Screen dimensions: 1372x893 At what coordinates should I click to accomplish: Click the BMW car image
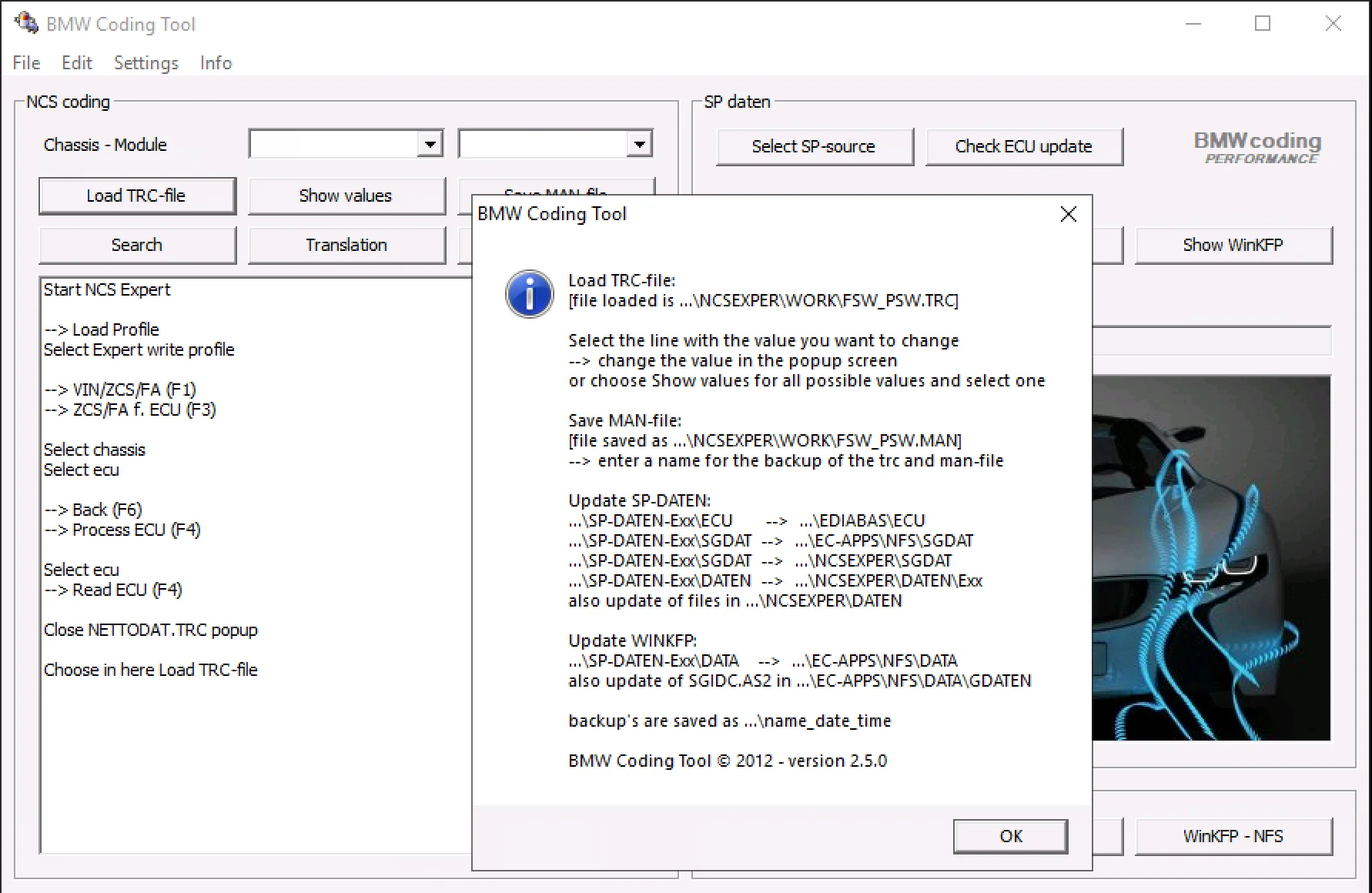(1211, 558)
